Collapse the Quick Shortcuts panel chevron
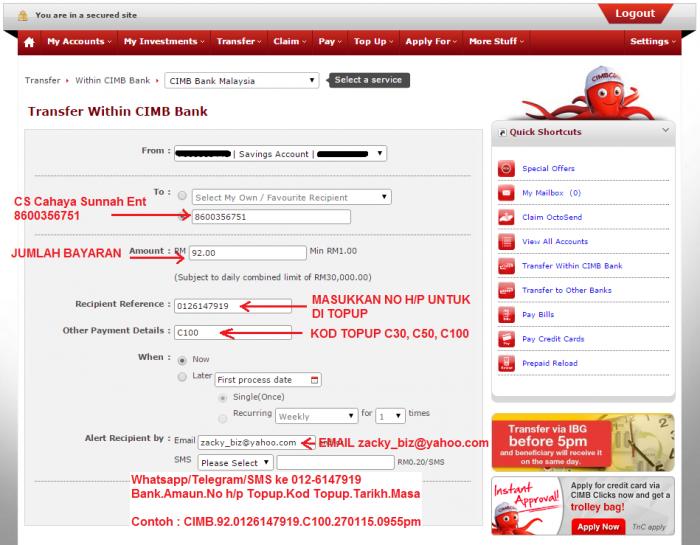Viewport: 700px width, 545px height. point(665,130)
